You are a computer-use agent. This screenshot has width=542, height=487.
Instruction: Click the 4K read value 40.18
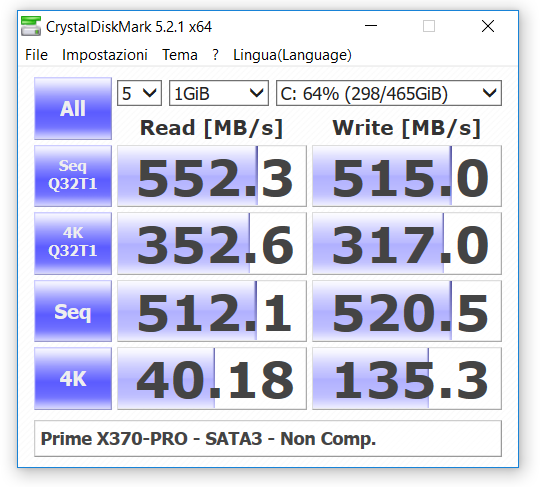coord(212,378)
